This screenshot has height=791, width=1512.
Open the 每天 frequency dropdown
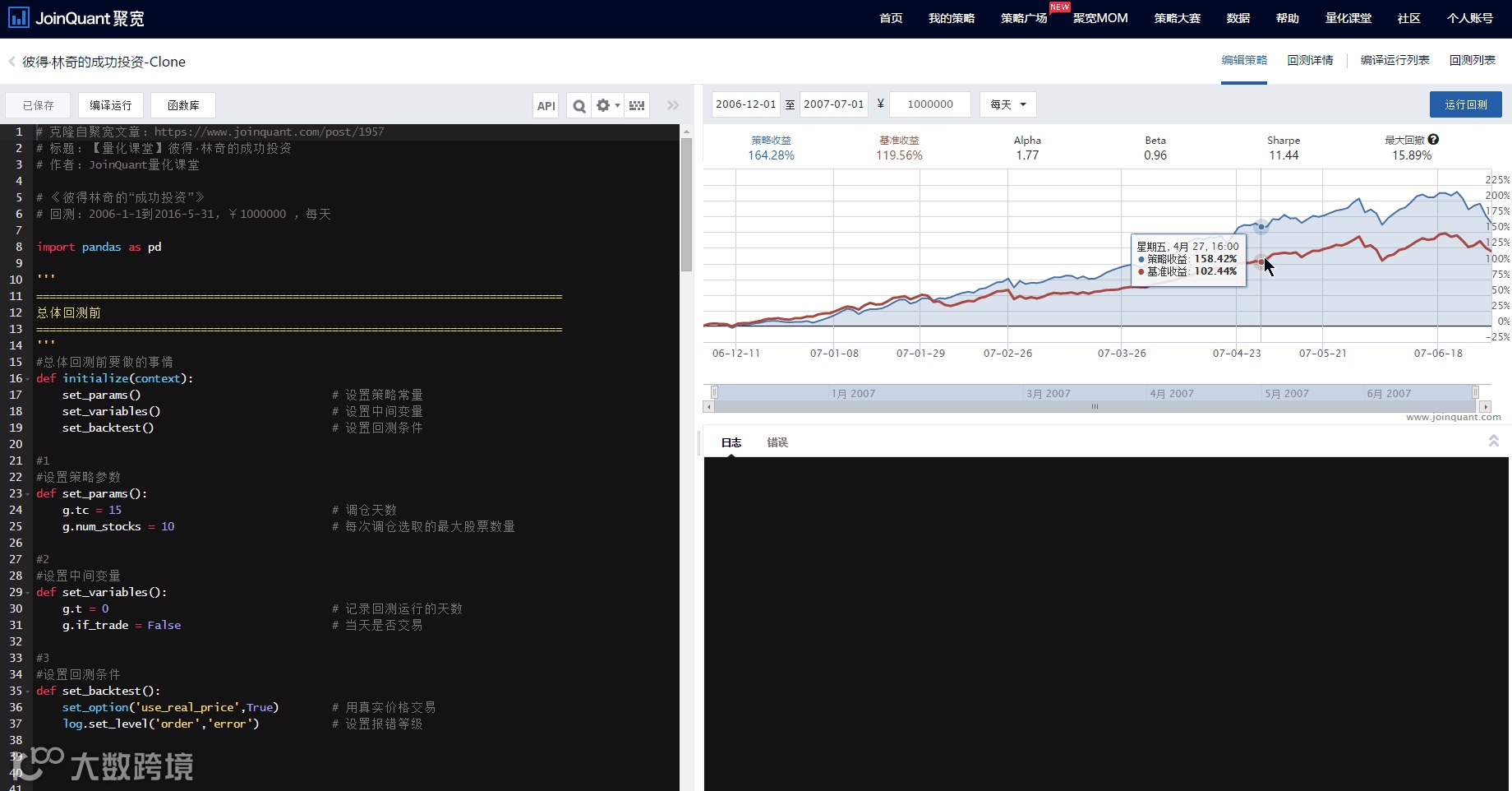pos(1008,104)
